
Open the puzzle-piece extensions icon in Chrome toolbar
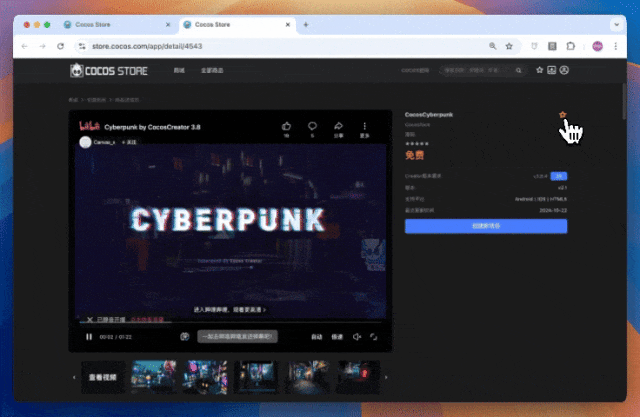(571, 46)
